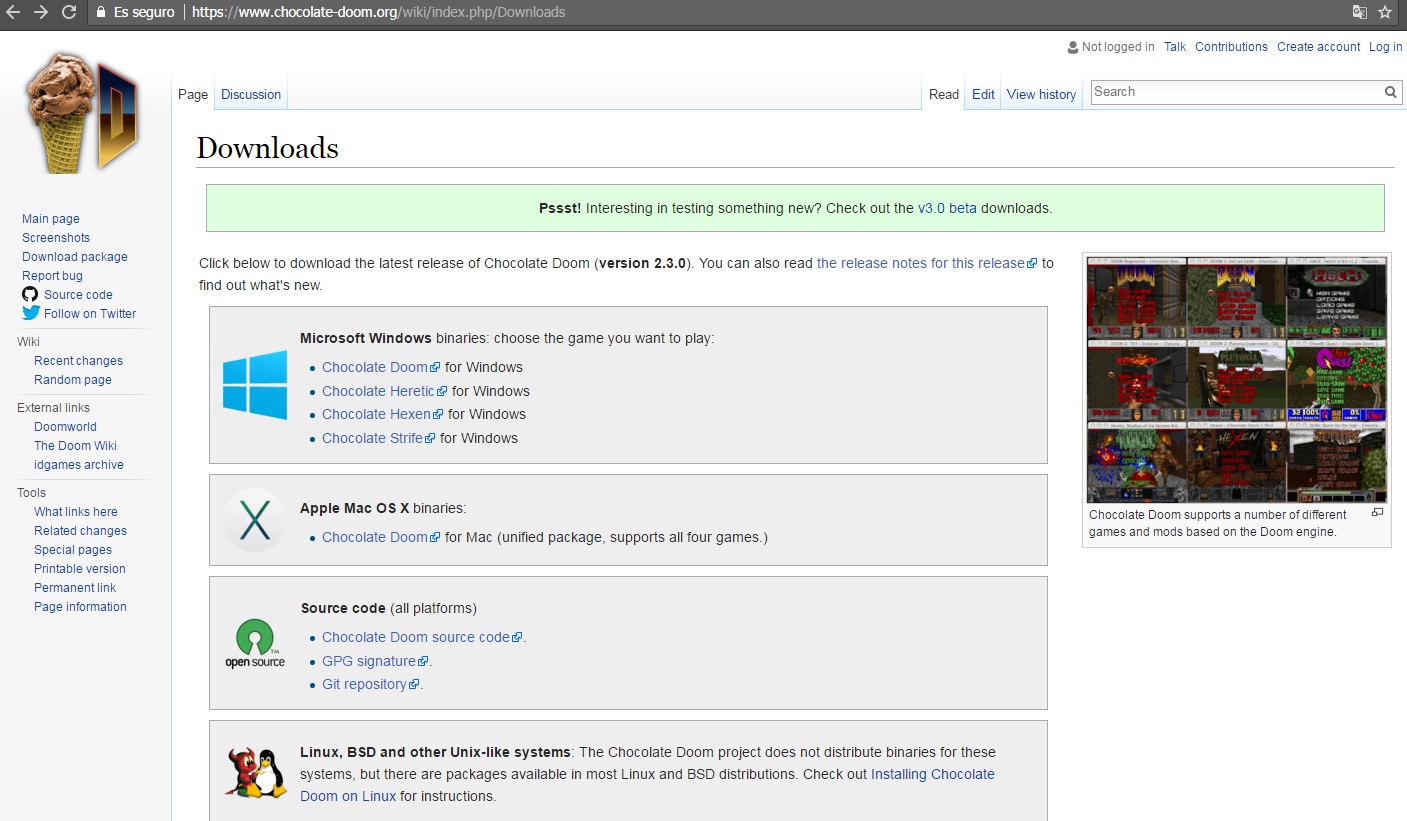Open Download package in sidebar

coord(75,257)
